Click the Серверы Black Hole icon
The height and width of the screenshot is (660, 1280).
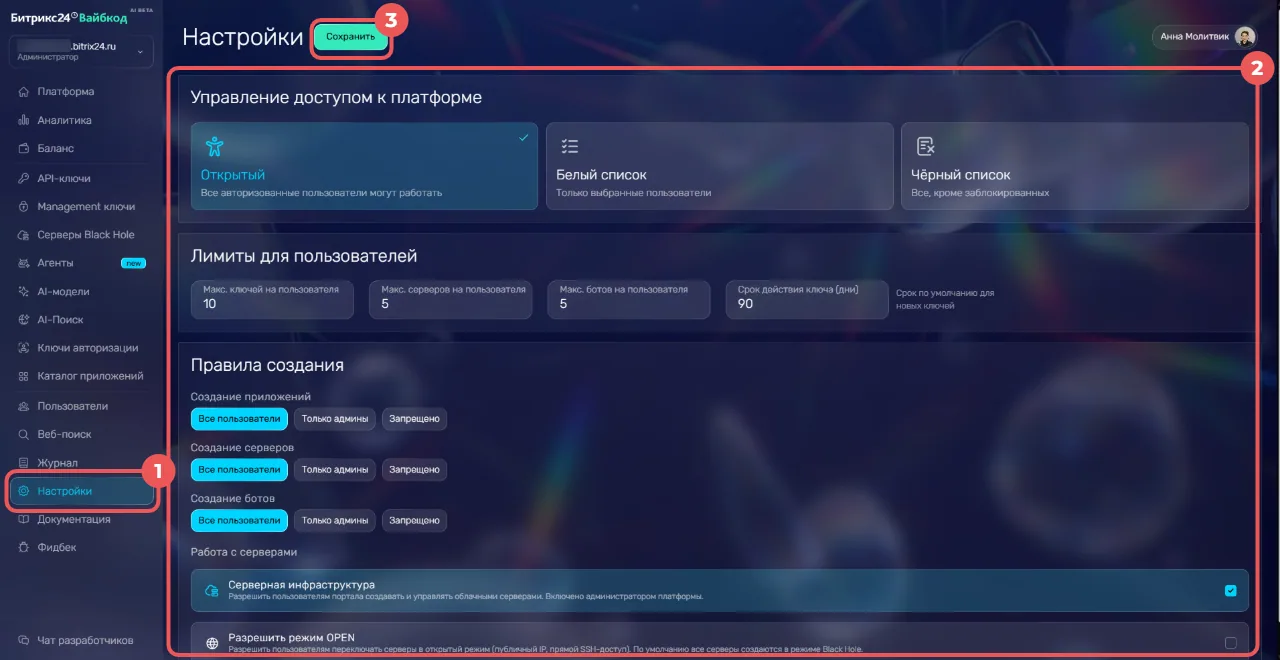(24, 235)
